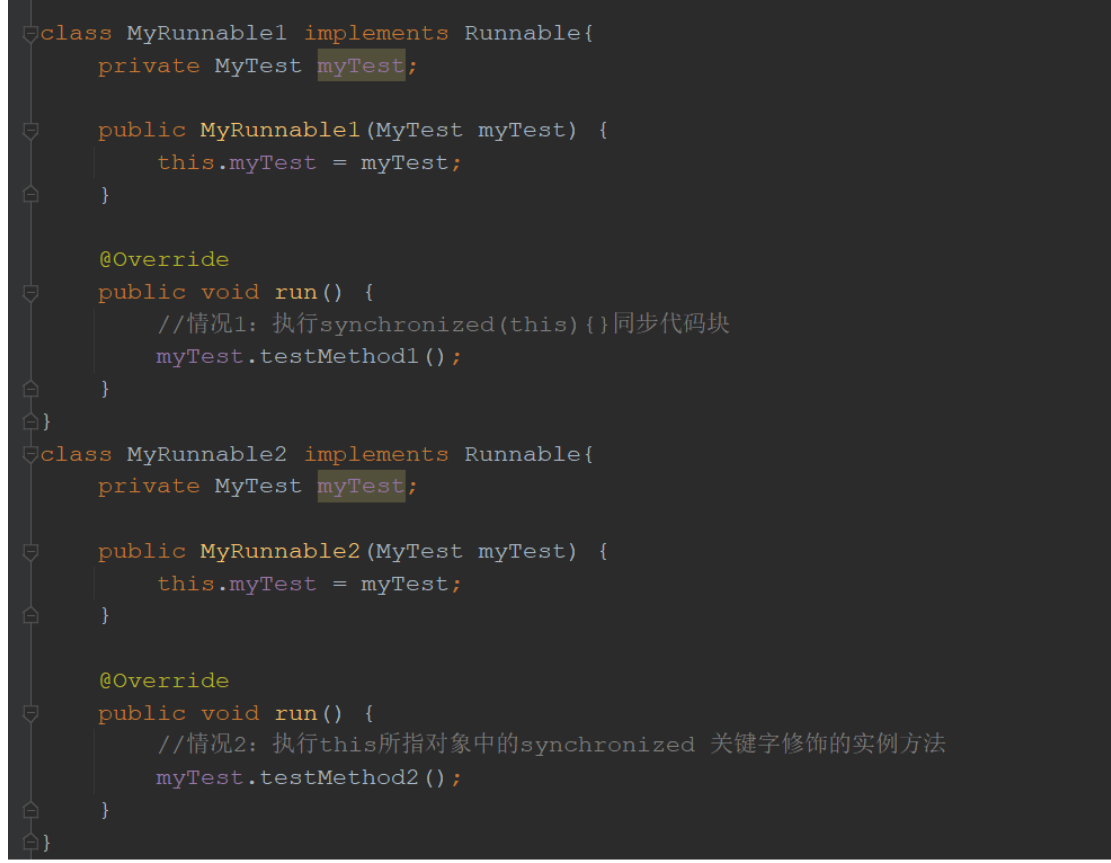The height and width of the screenshot is (863, 1111).
Task: Collapse the MyRunnable1 class fold marker
Action: [x=31, y=34]
